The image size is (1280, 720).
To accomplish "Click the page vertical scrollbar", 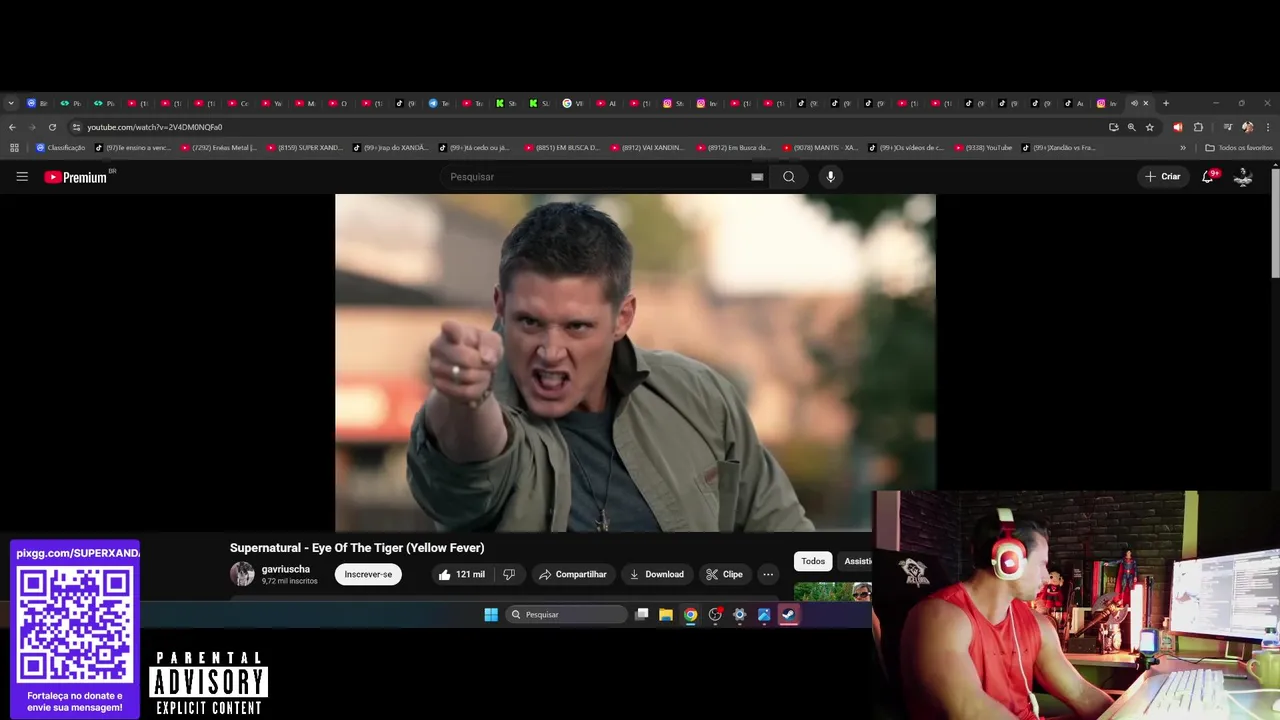I will (1275, 223).
